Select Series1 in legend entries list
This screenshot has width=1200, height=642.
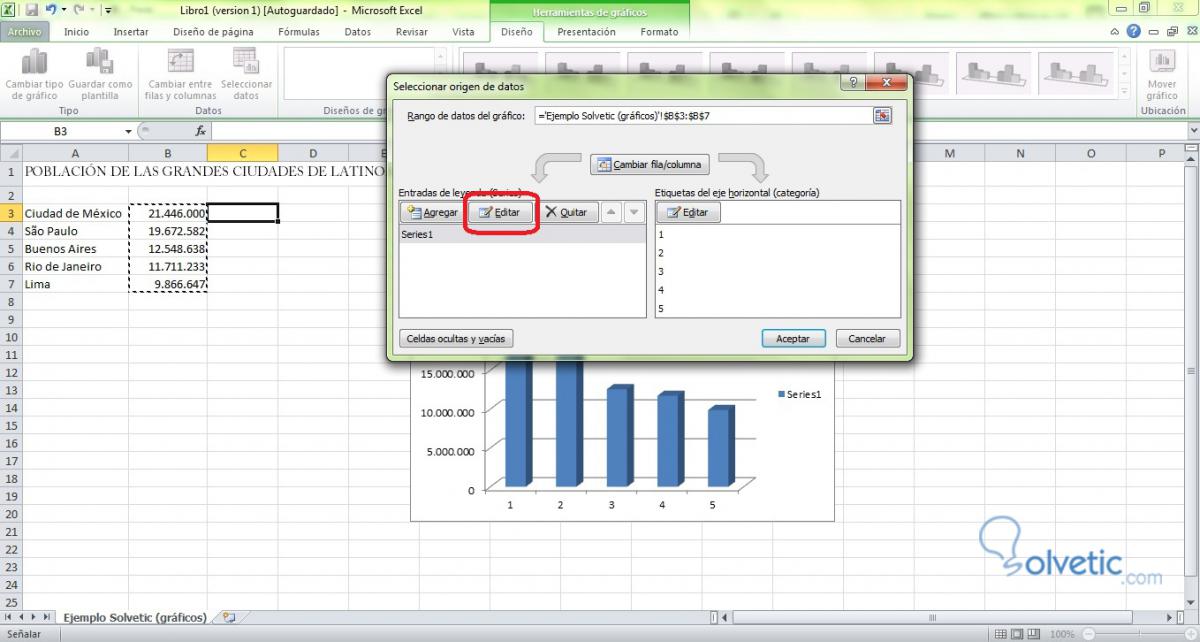coord(522,234)
